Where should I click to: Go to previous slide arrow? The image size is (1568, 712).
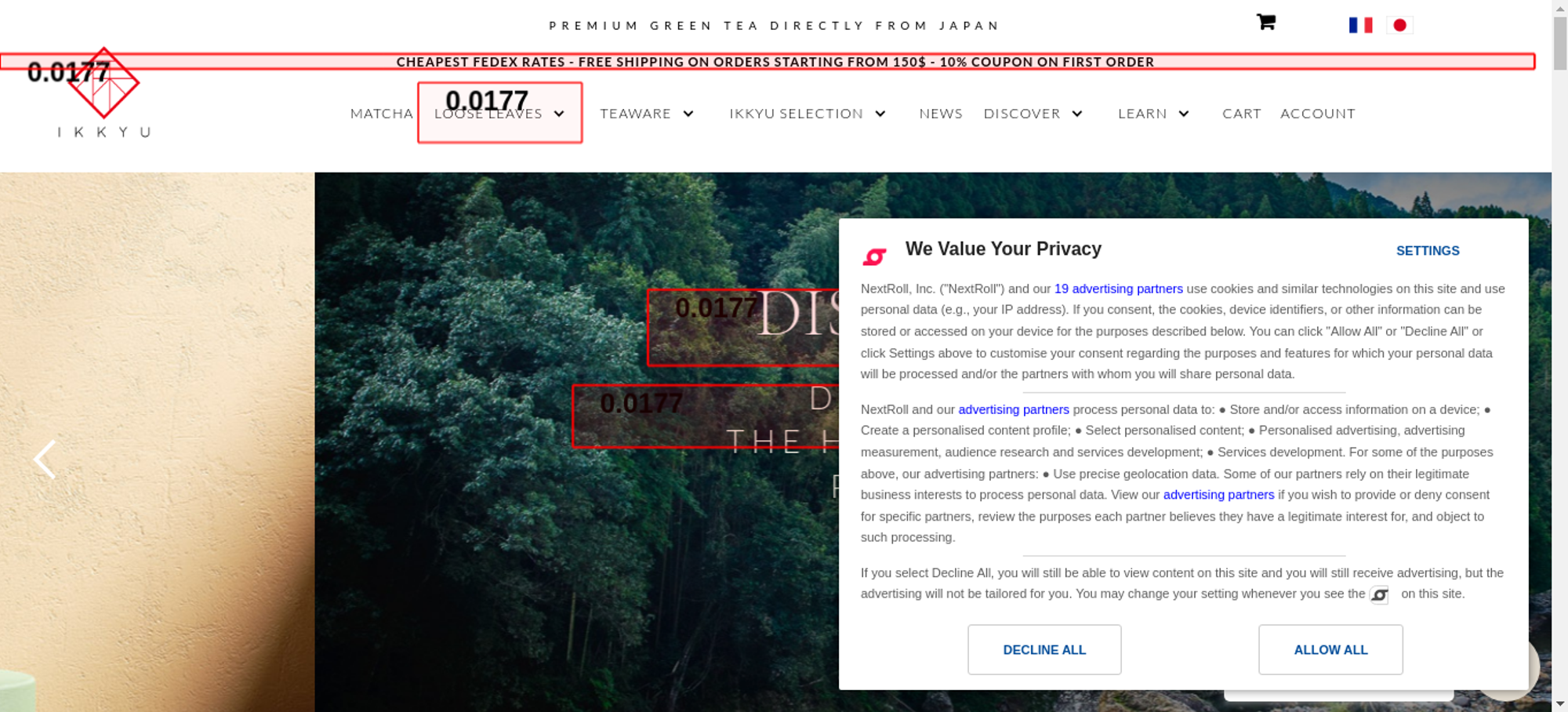(x=45, y=460)
